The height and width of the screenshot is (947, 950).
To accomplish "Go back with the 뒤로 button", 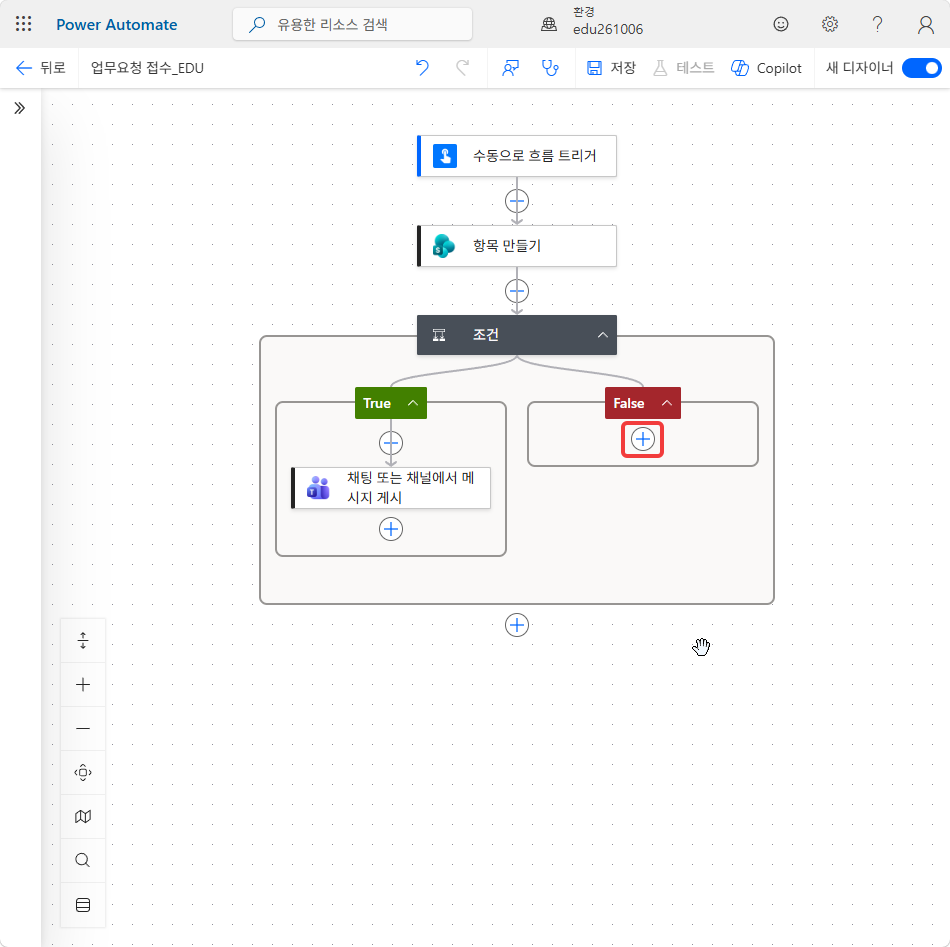I will pyautogui.click(x=40, y=68).
